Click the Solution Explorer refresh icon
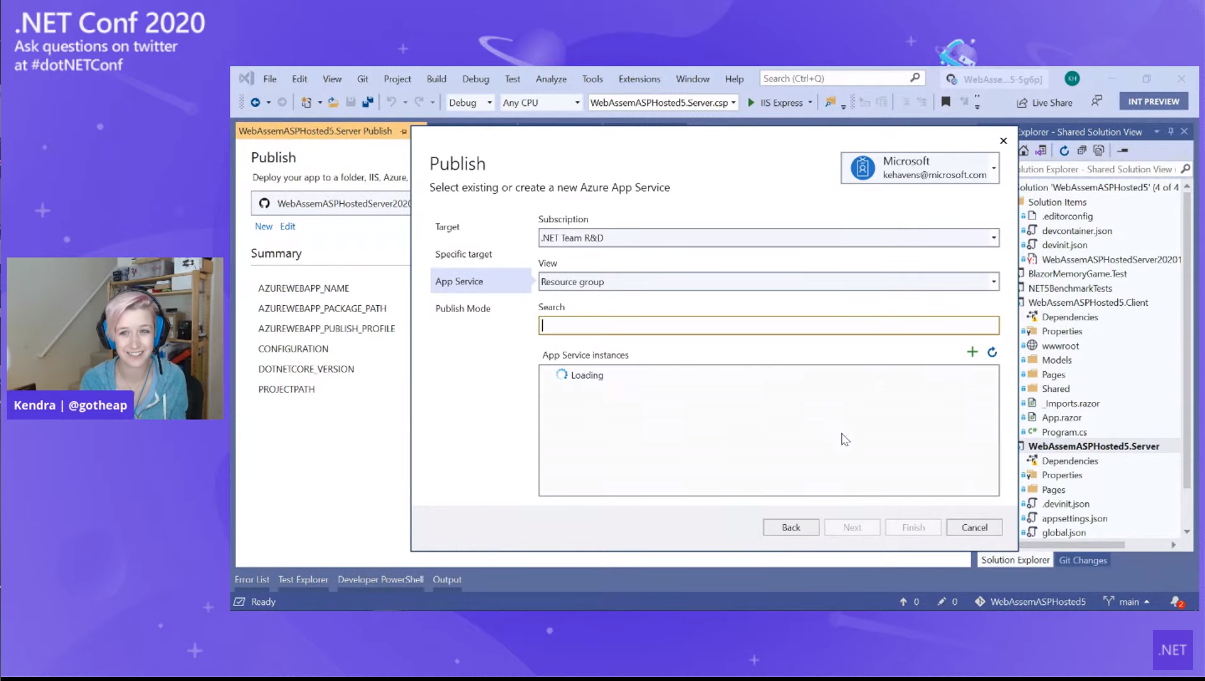 [x=1064, y=150]
